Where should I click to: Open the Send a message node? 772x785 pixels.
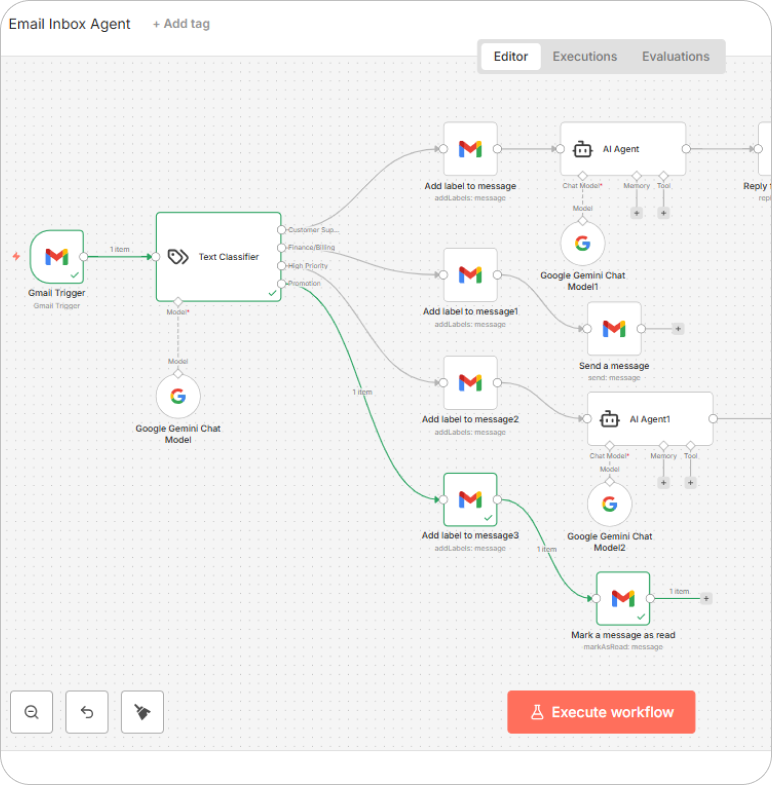[x=614, y=328]
